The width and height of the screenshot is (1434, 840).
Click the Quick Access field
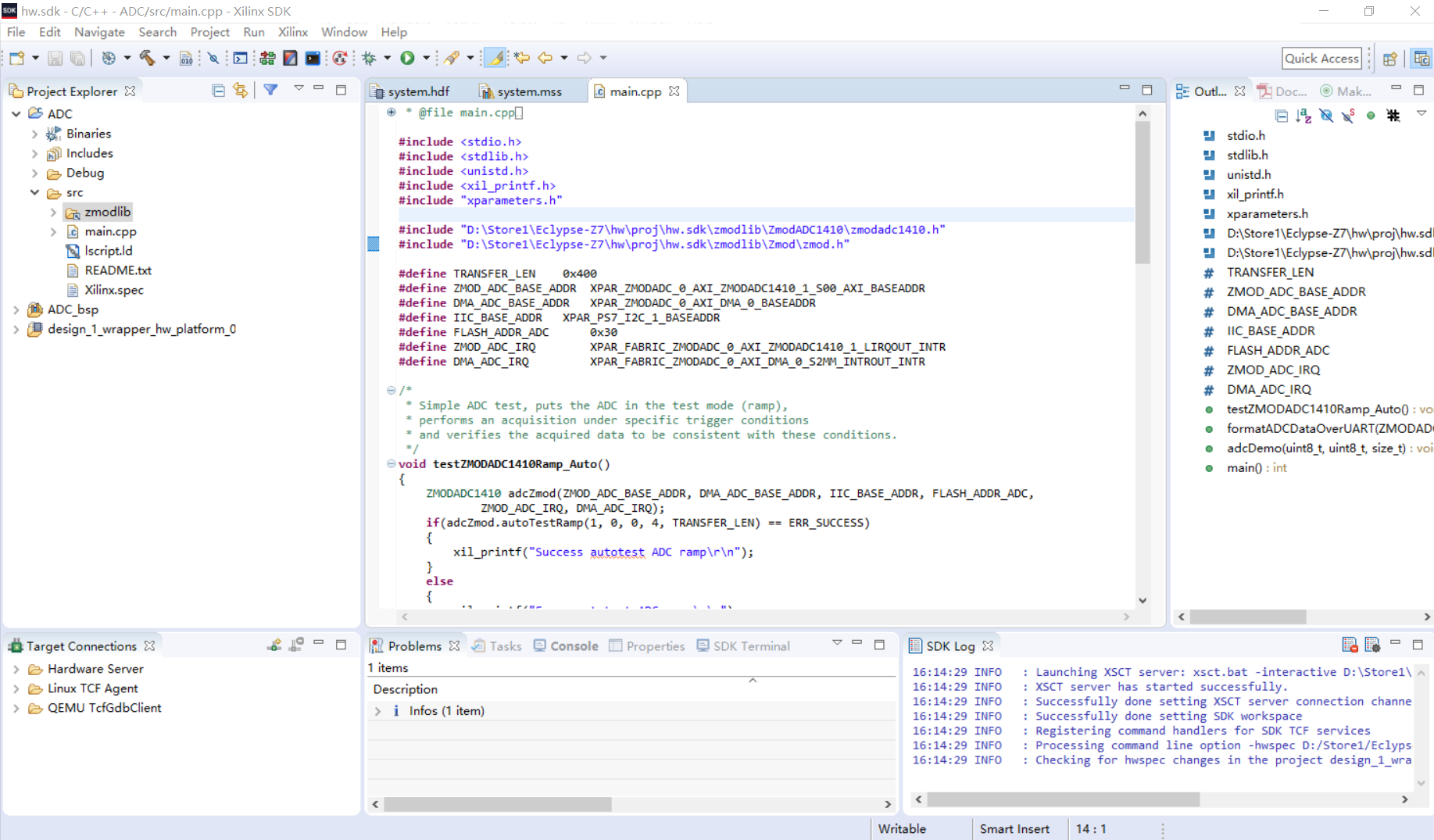tap(1322, 59)
